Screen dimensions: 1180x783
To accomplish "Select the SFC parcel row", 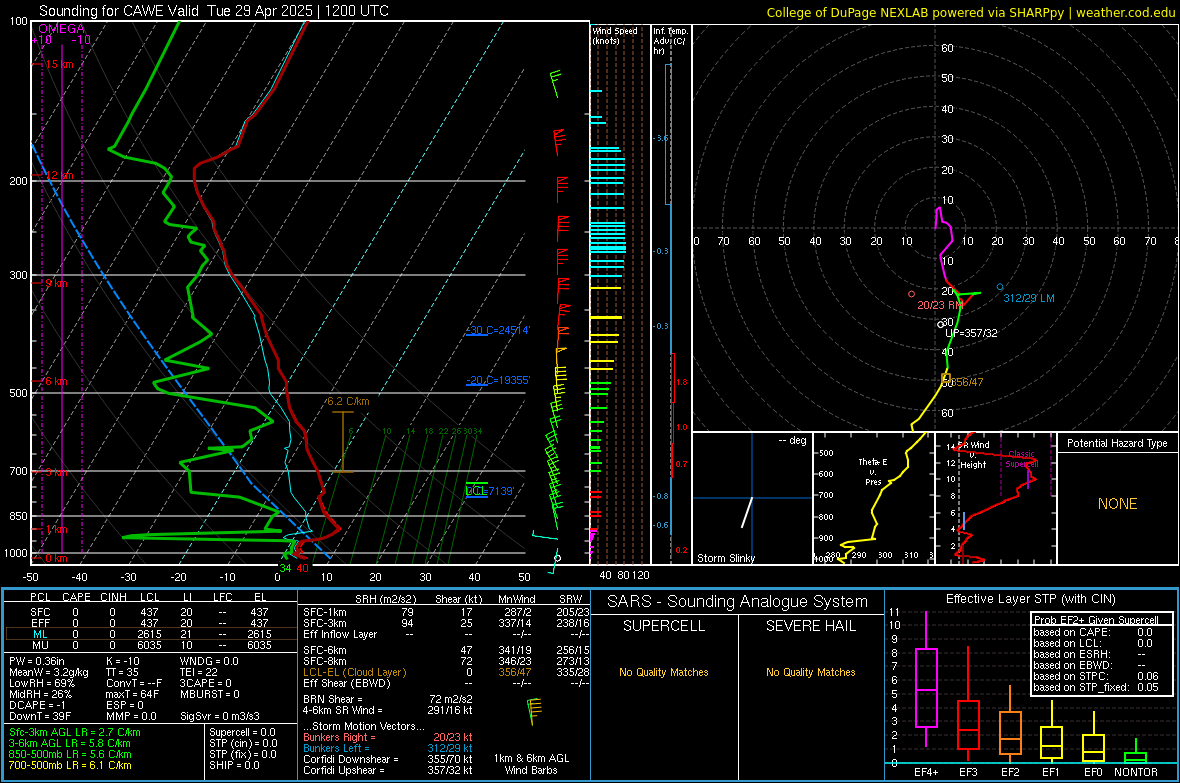I will pos(151,612).
